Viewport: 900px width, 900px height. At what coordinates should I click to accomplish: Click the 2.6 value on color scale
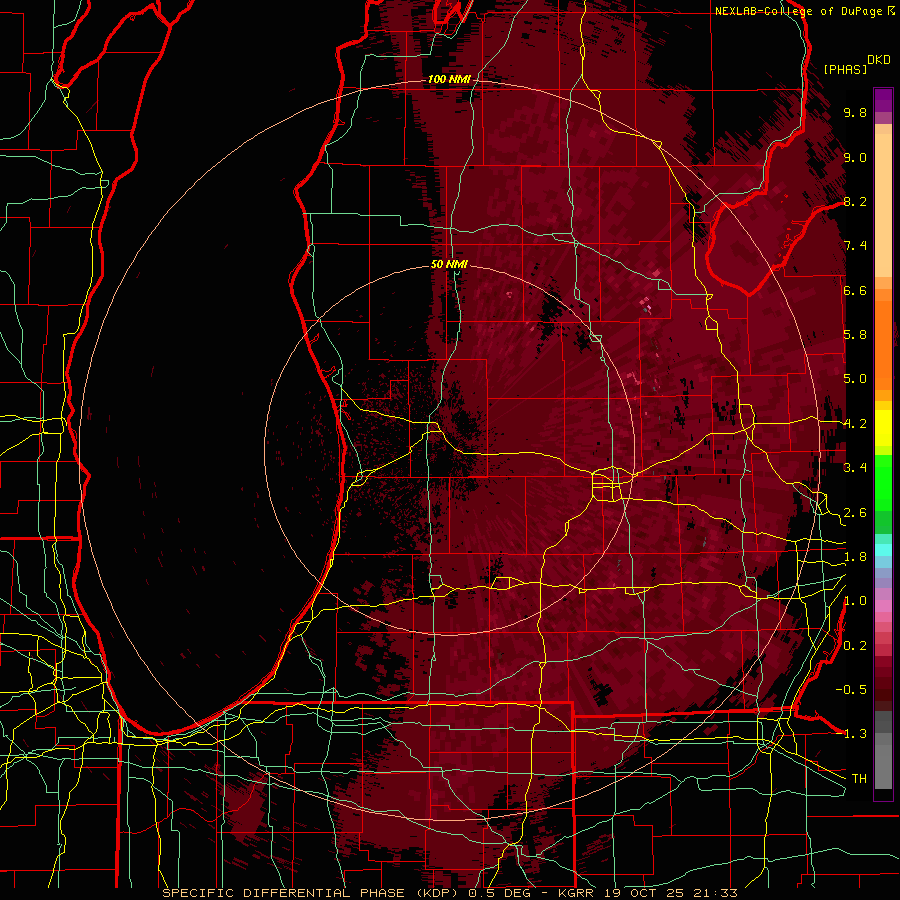coord(855,513)
